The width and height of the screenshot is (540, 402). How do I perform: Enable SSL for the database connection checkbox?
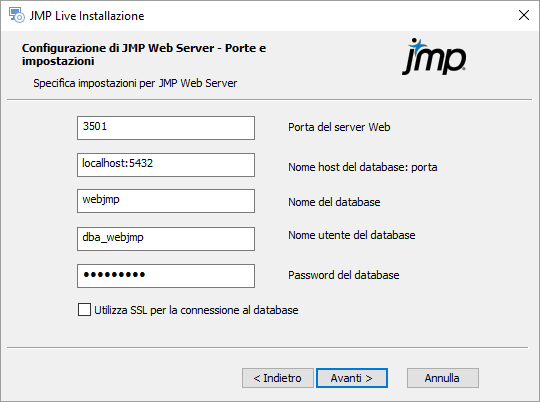[x=84, y=310]
